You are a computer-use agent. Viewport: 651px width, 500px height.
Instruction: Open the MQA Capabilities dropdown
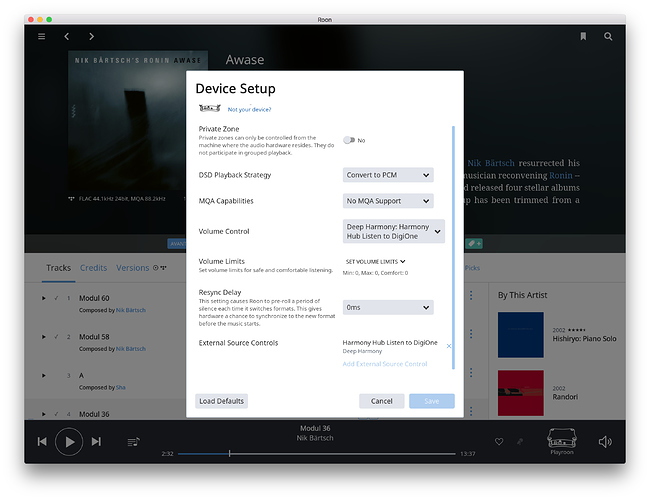point(388,201)
